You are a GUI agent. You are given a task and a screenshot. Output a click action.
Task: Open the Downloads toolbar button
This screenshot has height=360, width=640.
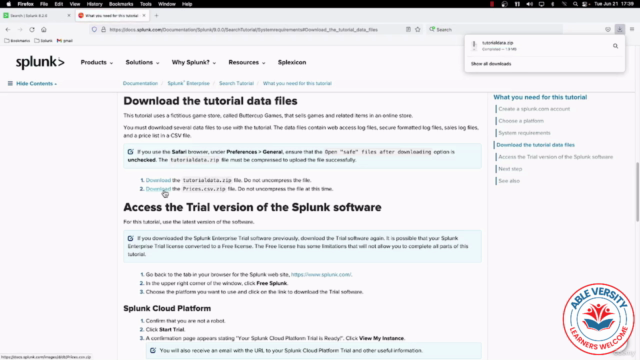(620, 29)
